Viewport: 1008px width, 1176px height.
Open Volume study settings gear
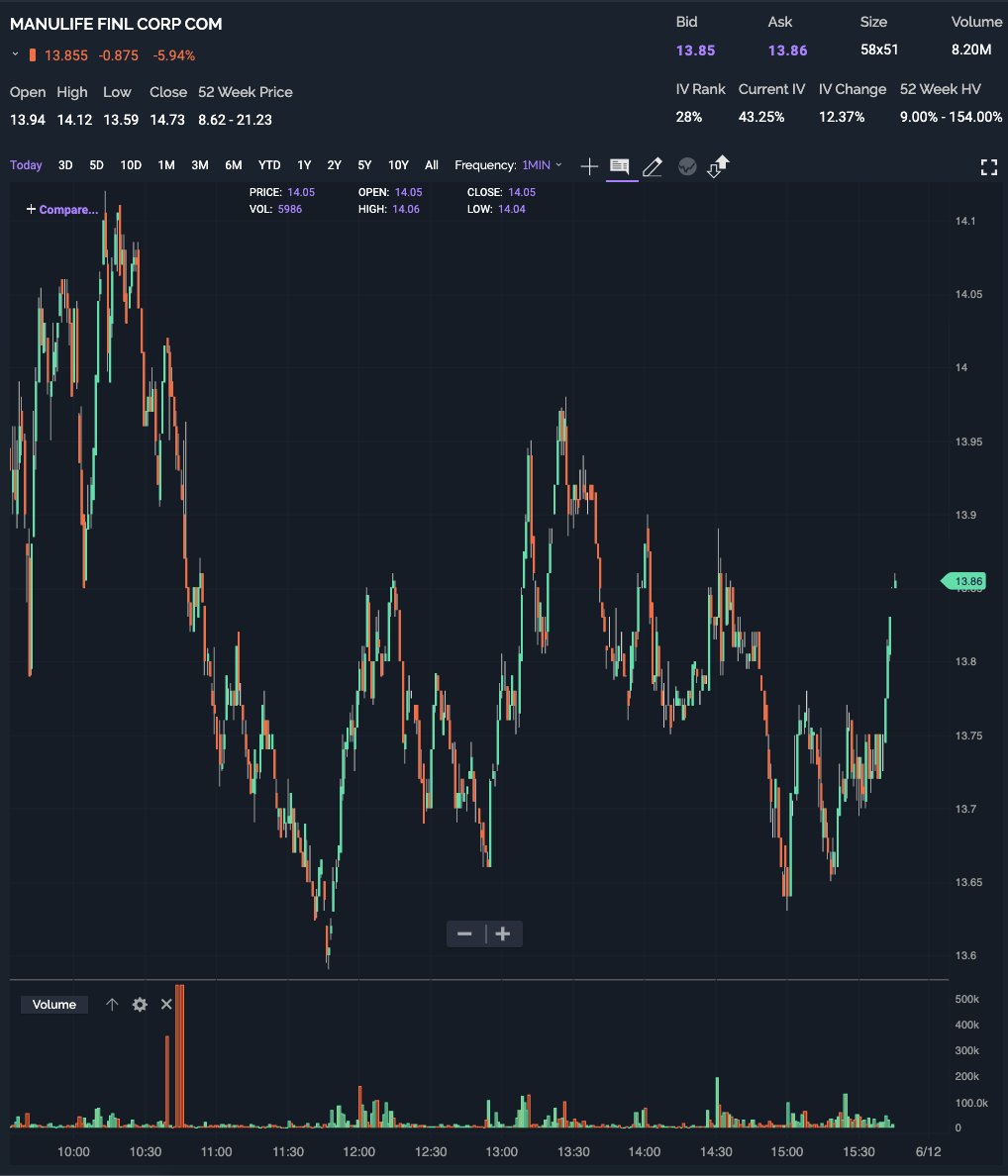[140, 1004]
